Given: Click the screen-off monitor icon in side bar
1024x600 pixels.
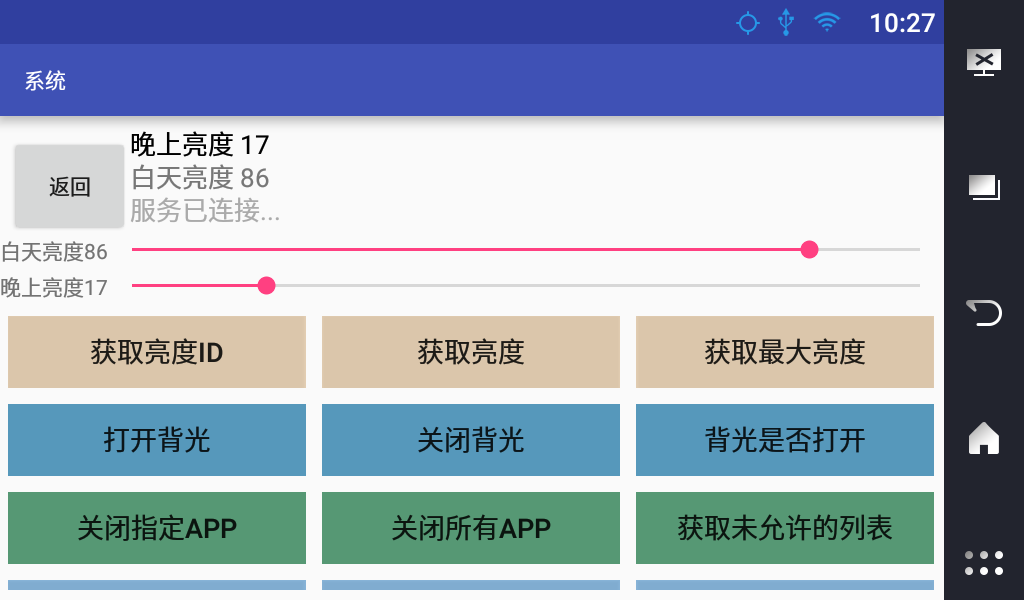Looking at the screenshot, I should click(984, 63).
